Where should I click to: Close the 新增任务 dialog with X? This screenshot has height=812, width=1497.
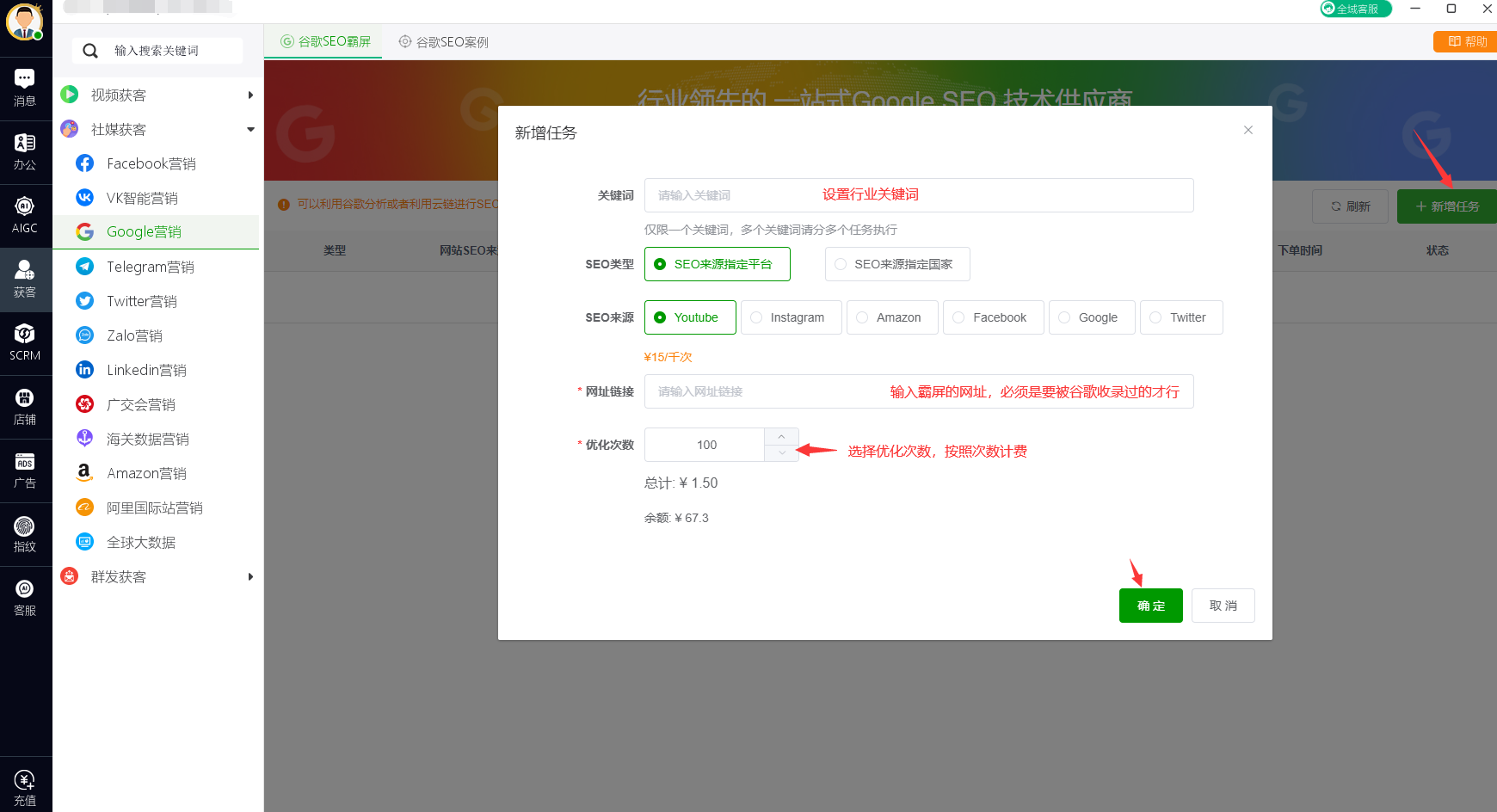pos(1248,130)
